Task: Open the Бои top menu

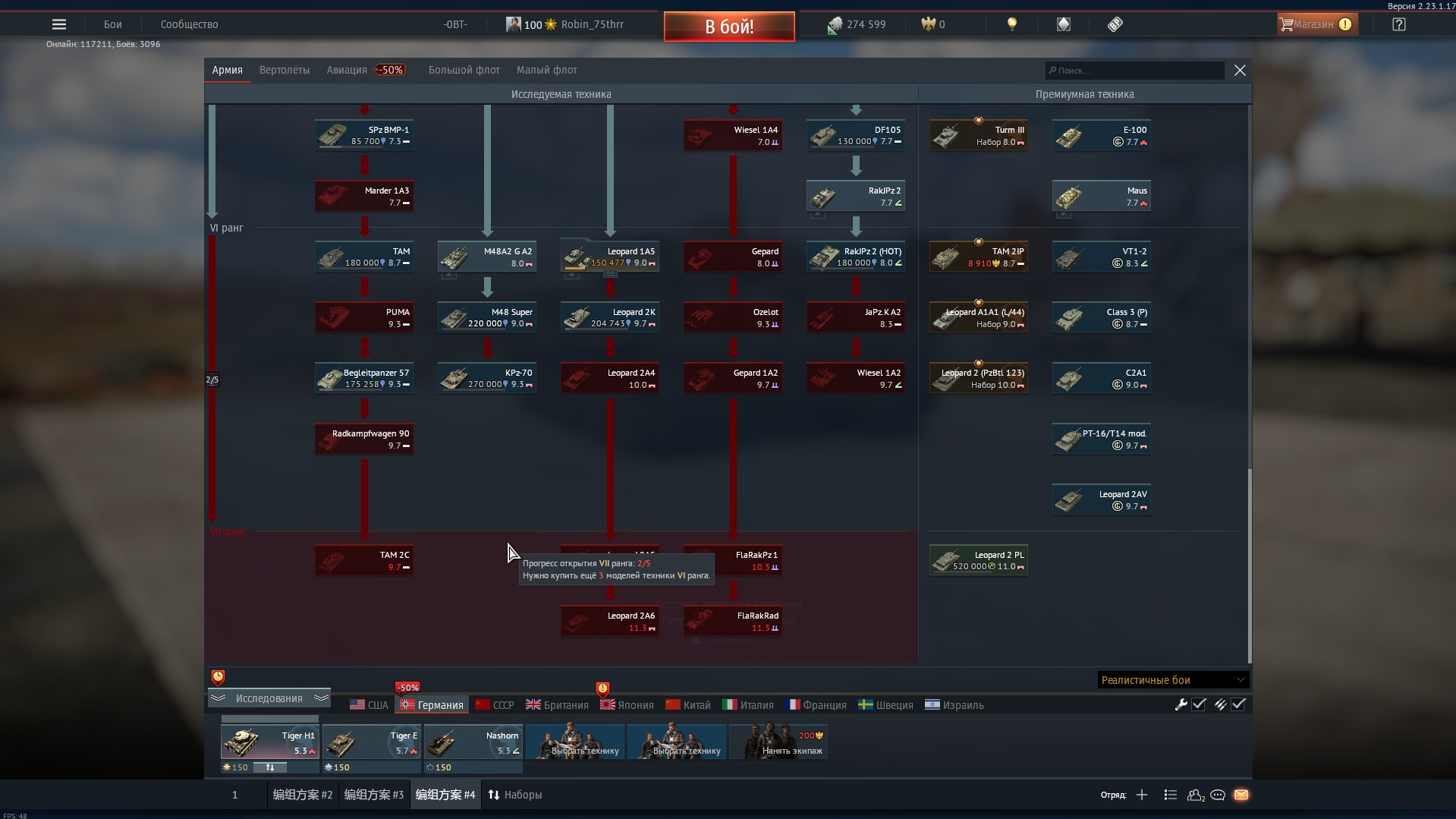Action: coord(113,24)
